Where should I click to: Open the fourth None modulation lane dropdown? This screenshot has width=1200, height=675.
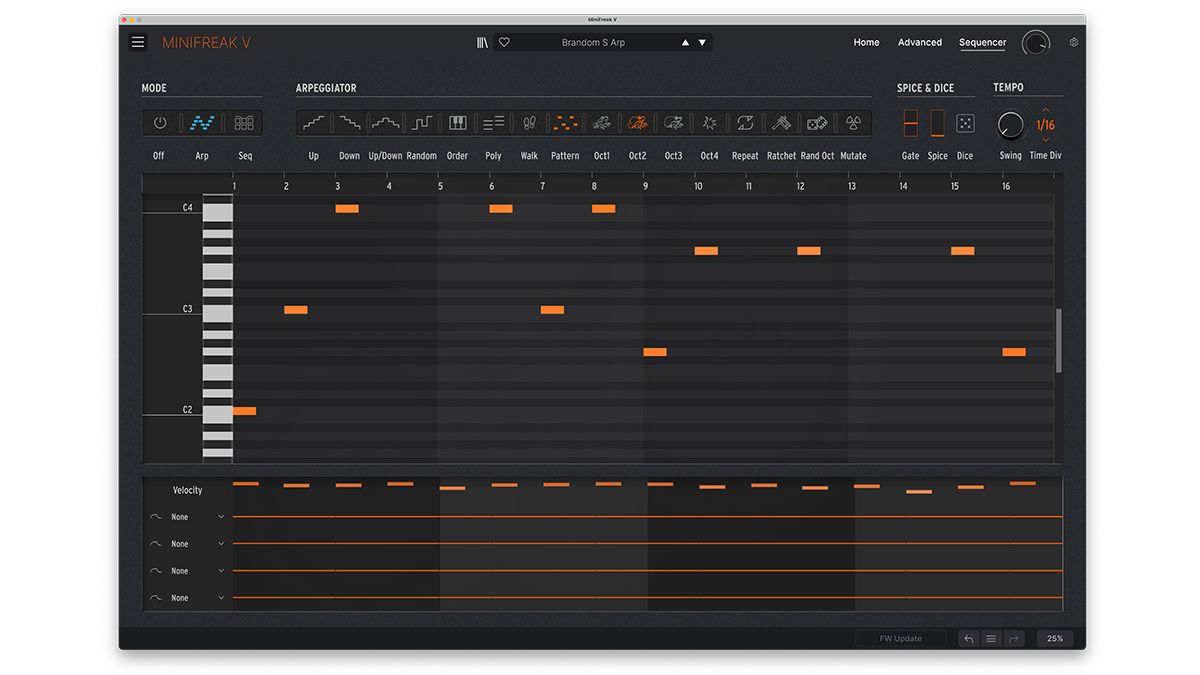[x=198, y=598]
